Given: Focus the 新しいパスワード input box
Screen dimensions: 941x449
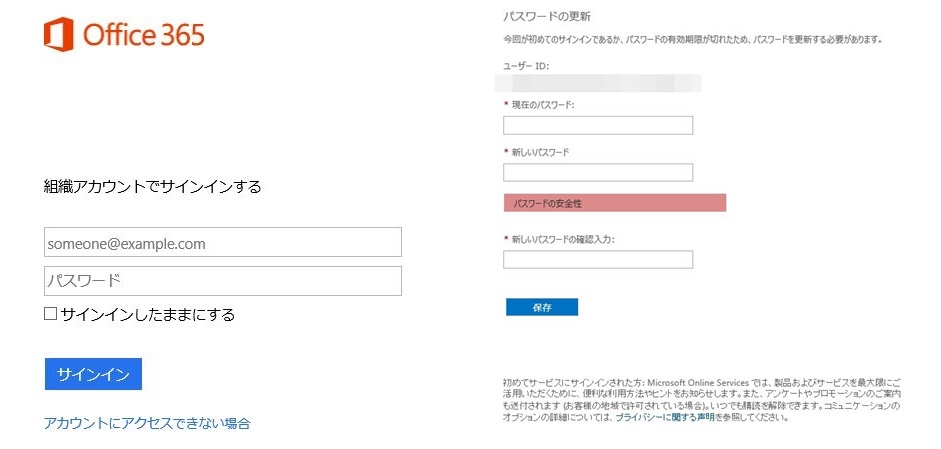Looking at the screenshot, I should 597,172.
